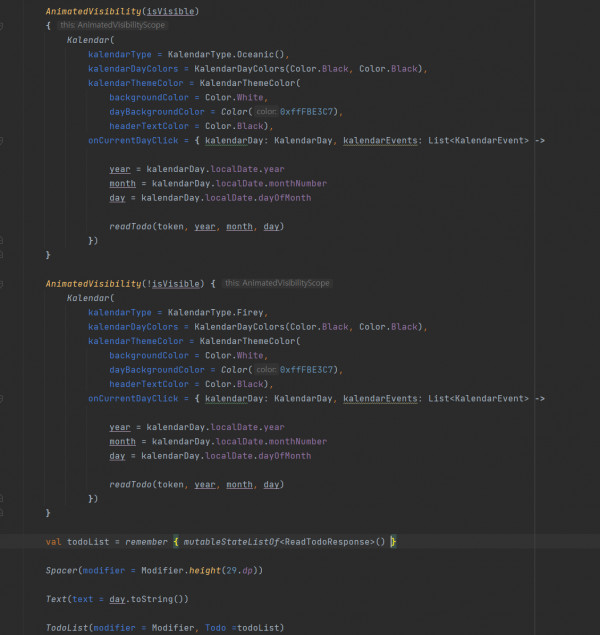Click the ReadTodoResponse type argument

click(327, 541)
